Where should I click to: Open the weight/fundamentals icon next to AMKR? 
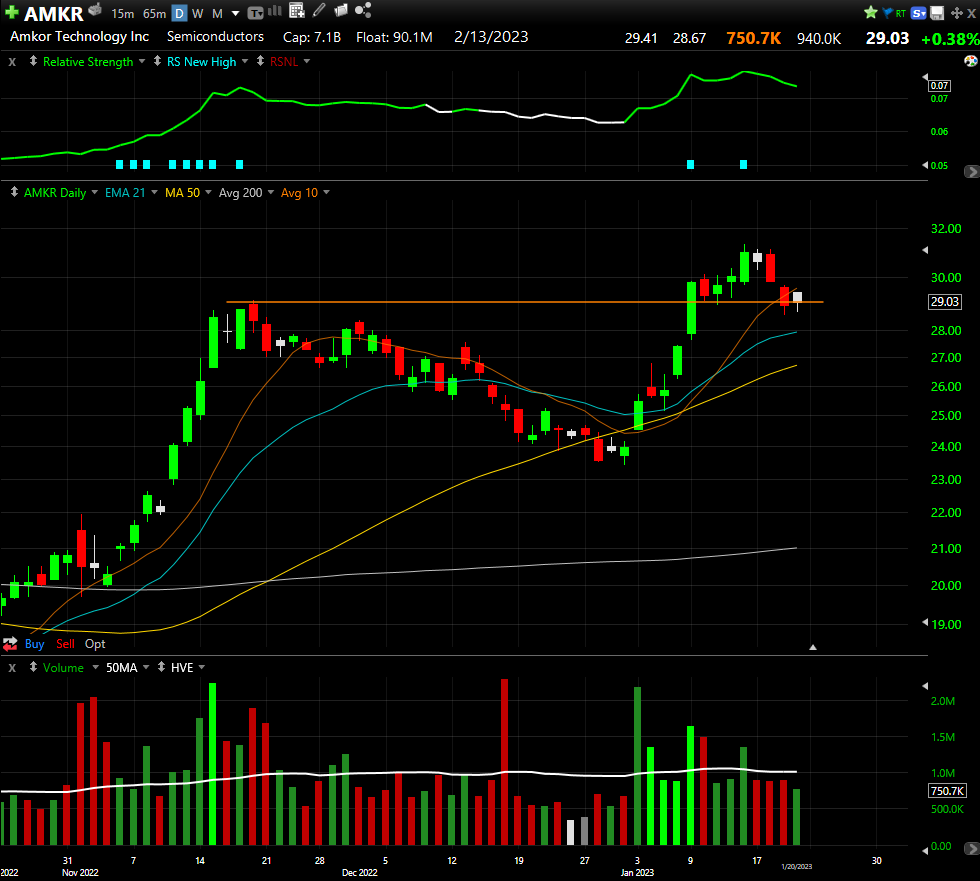point(95,9)
